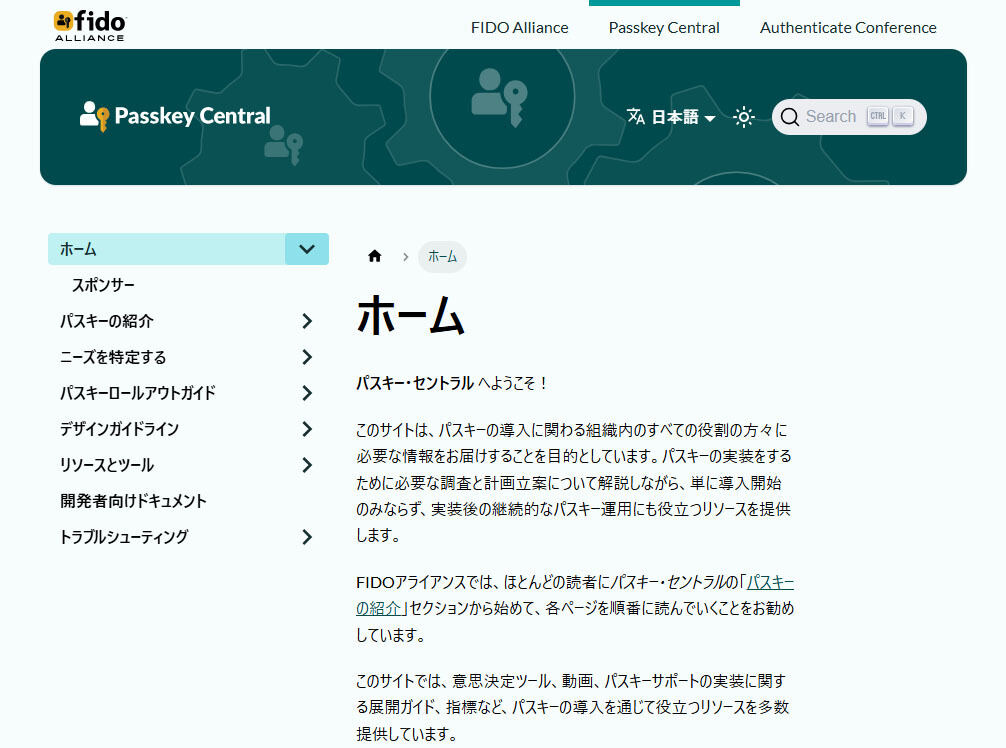This screenshot has height=748, width=1006.
Task: Open パスキーの紹介 in sidebar
Action: coord(107,321)
